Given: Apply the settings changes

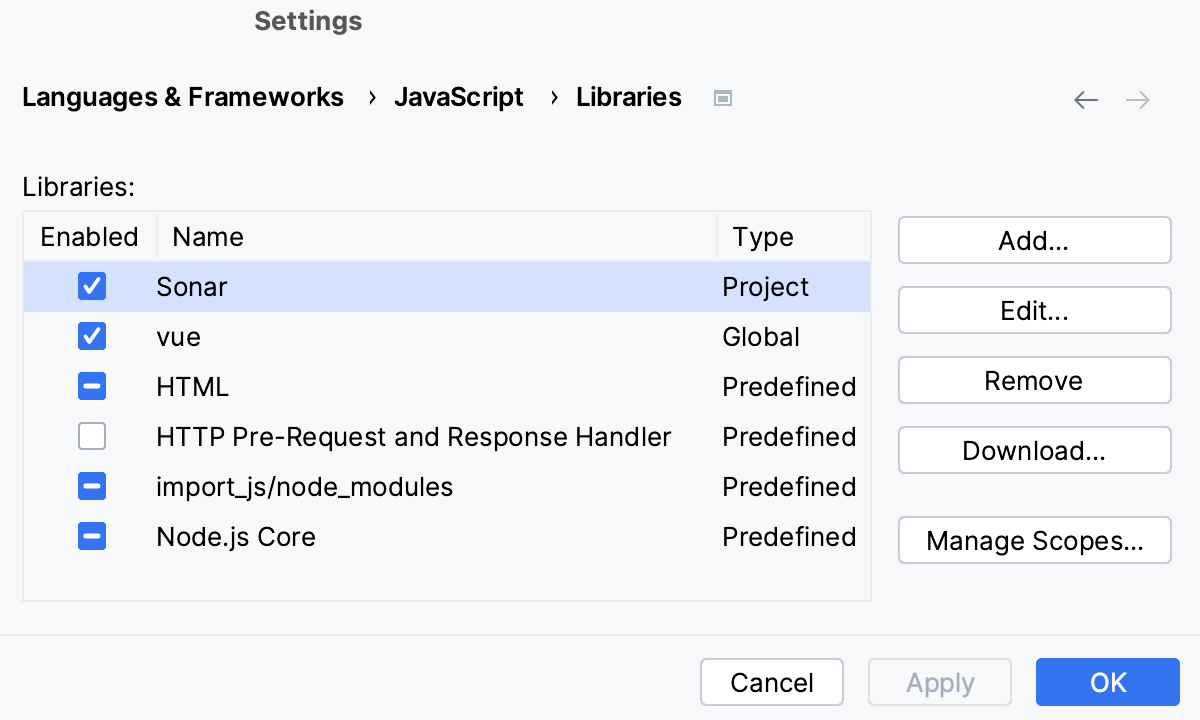Looking at the screenshot, I should (x=939, y=682).
